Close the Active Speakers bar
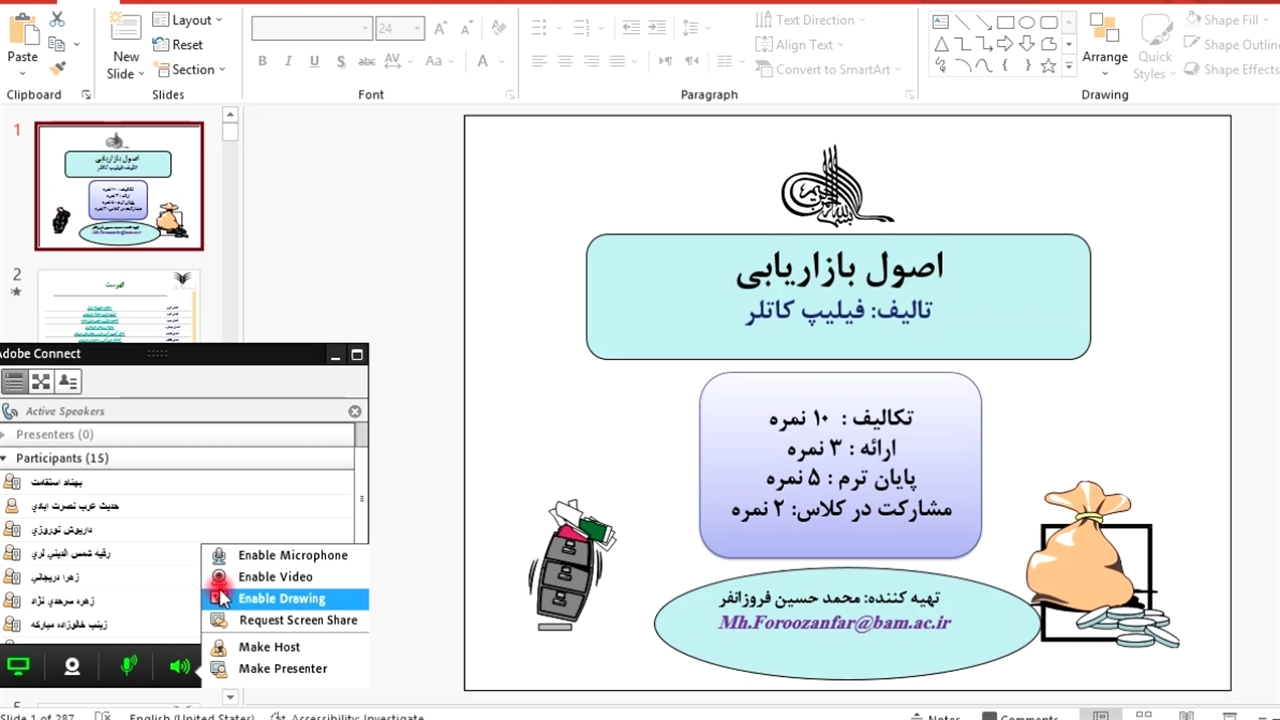 pyautogui.click(x=355, y=411)
